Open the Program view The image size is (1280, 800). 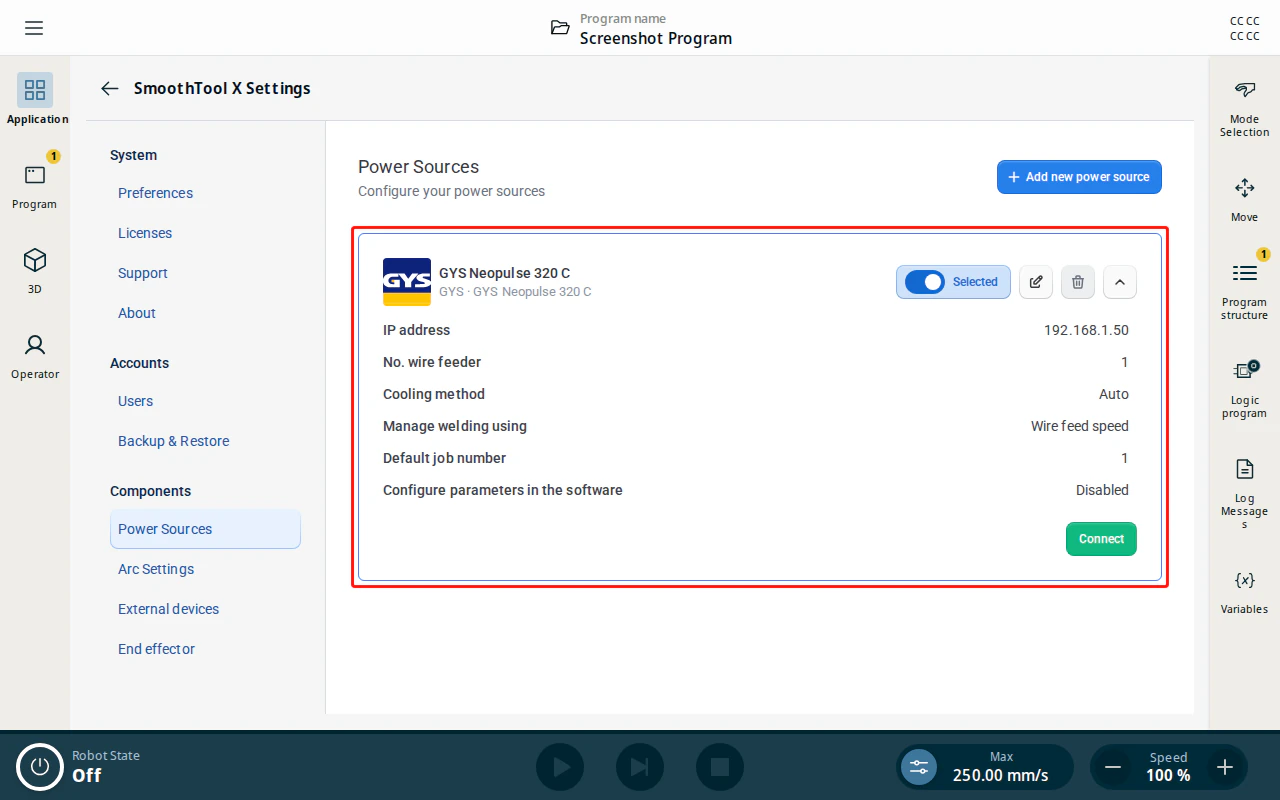[x=35, y=184]
